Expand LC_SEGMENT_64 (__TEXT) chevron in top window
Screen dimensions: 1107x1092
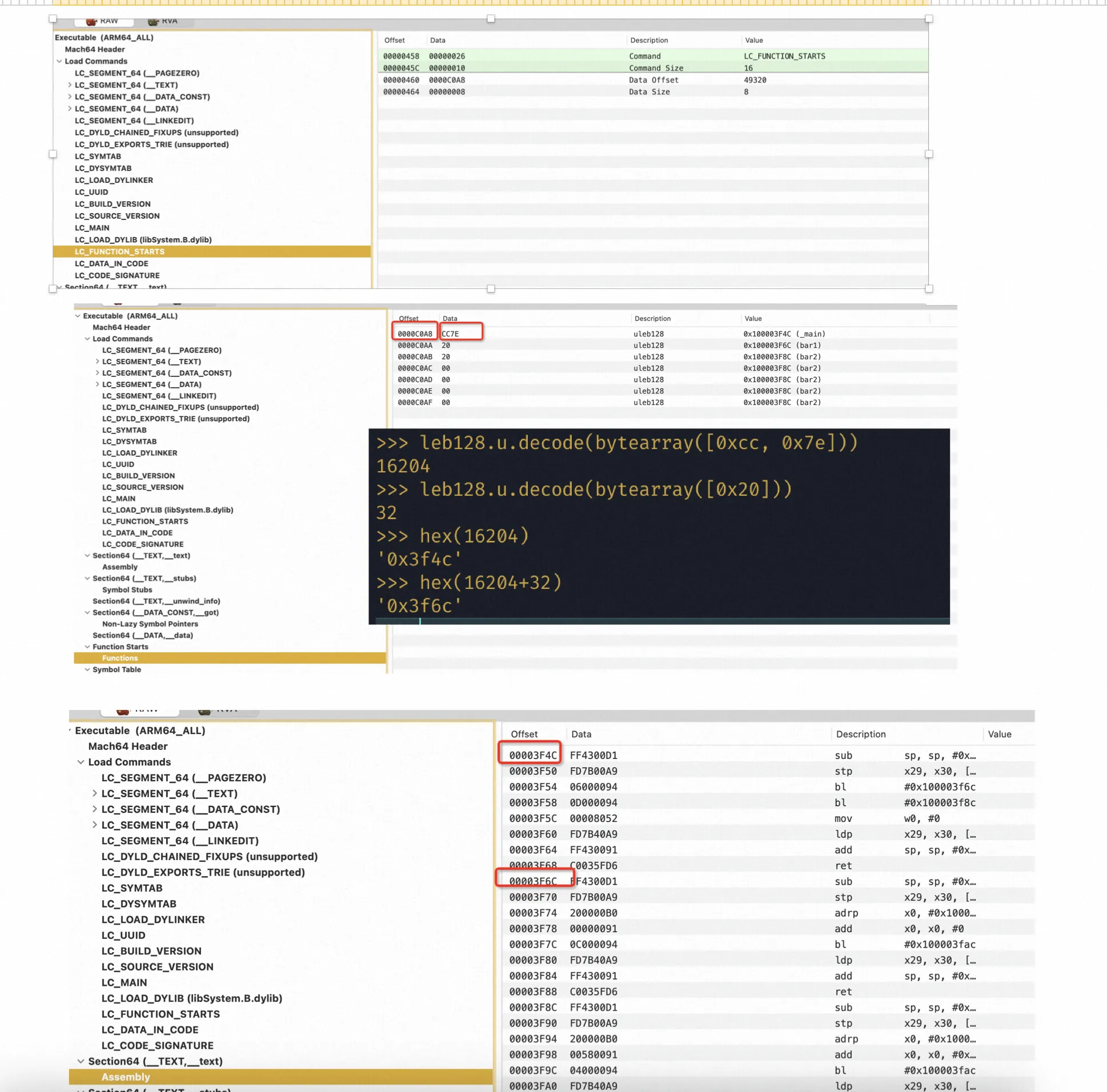[x=69, y=85]
